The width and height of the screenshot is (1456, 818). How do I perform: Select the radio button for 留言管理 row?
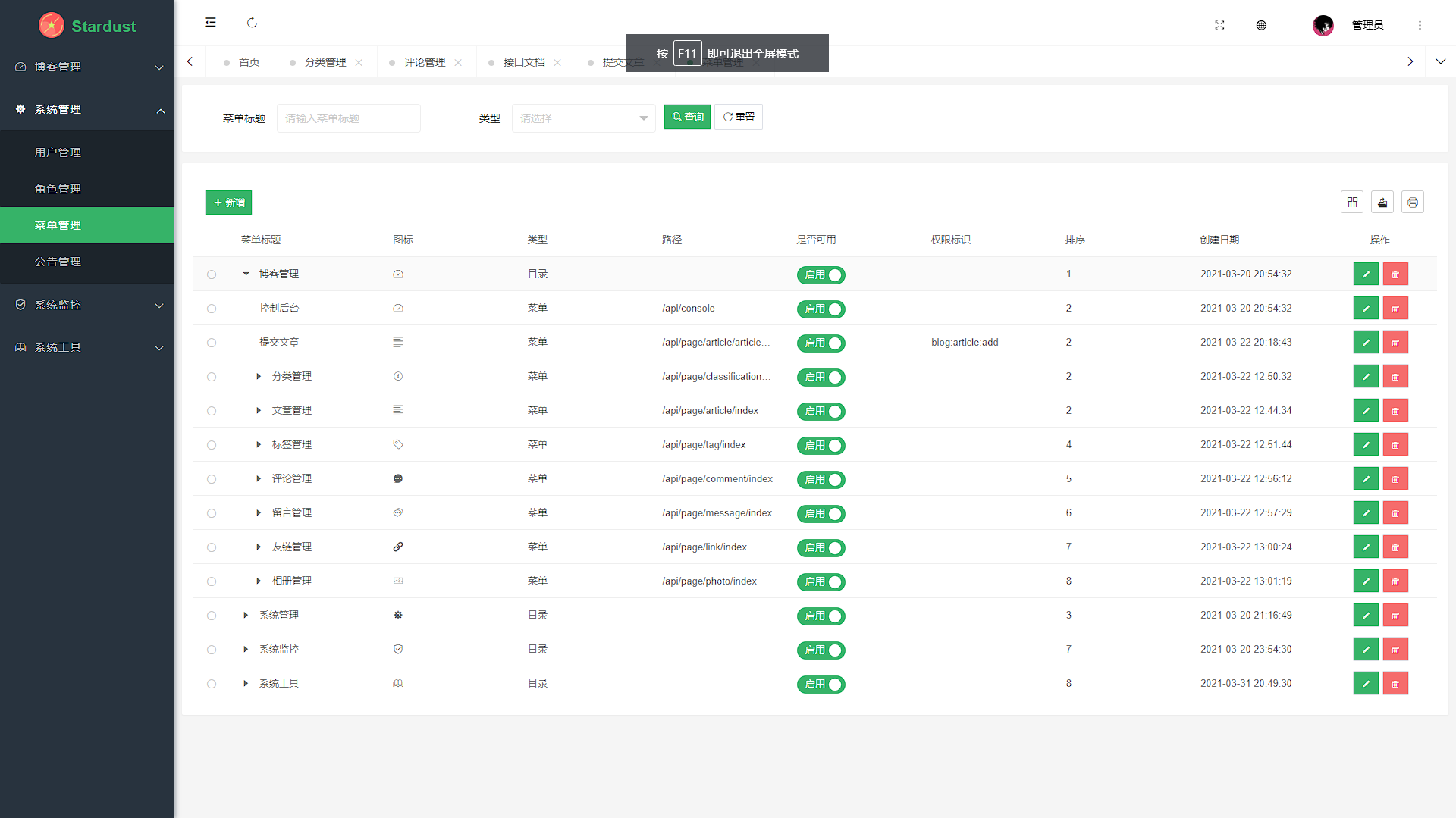[x=212, y=513]
